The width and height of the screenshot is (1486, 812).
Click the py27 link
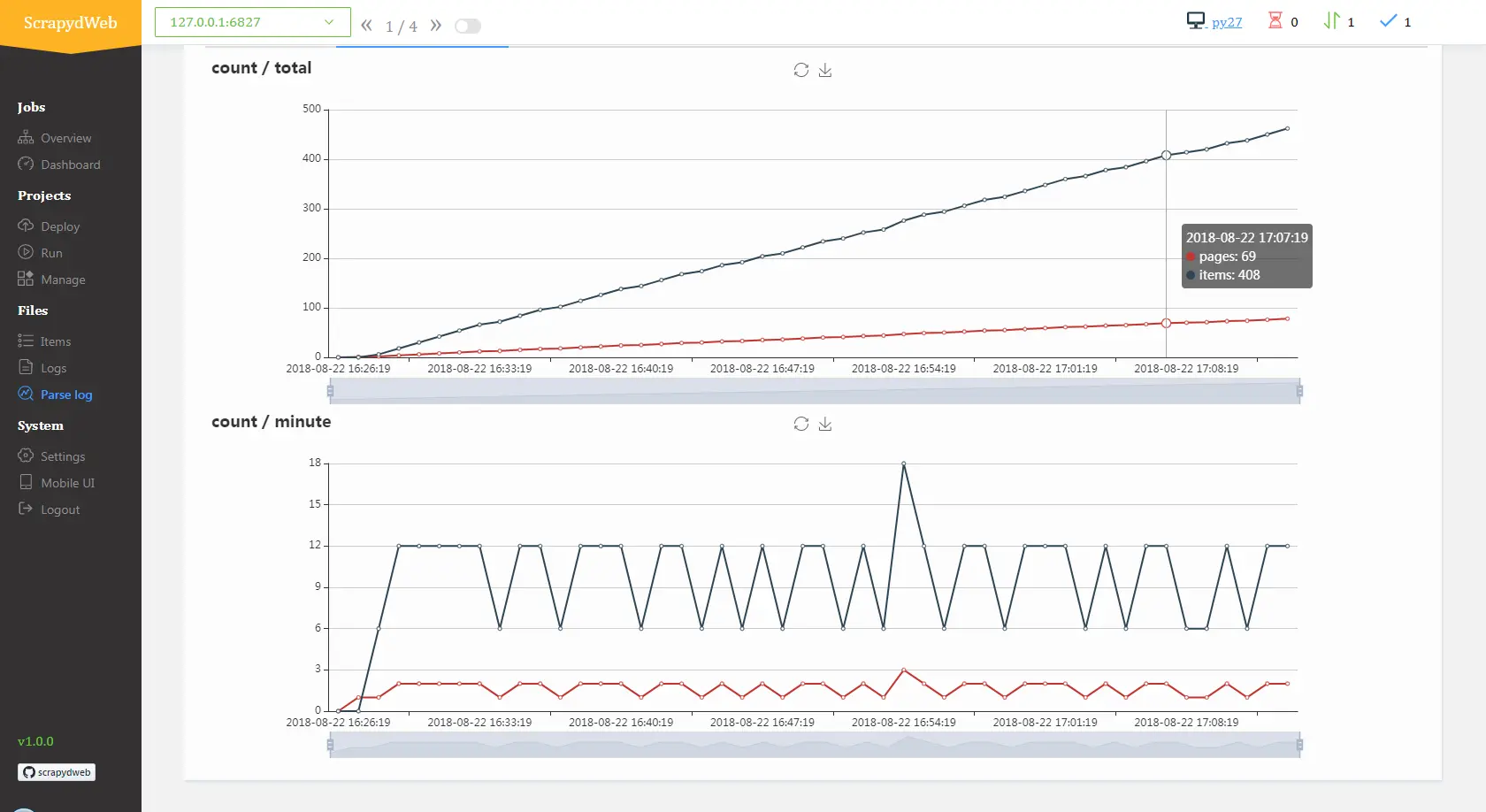coord(1227,22)
